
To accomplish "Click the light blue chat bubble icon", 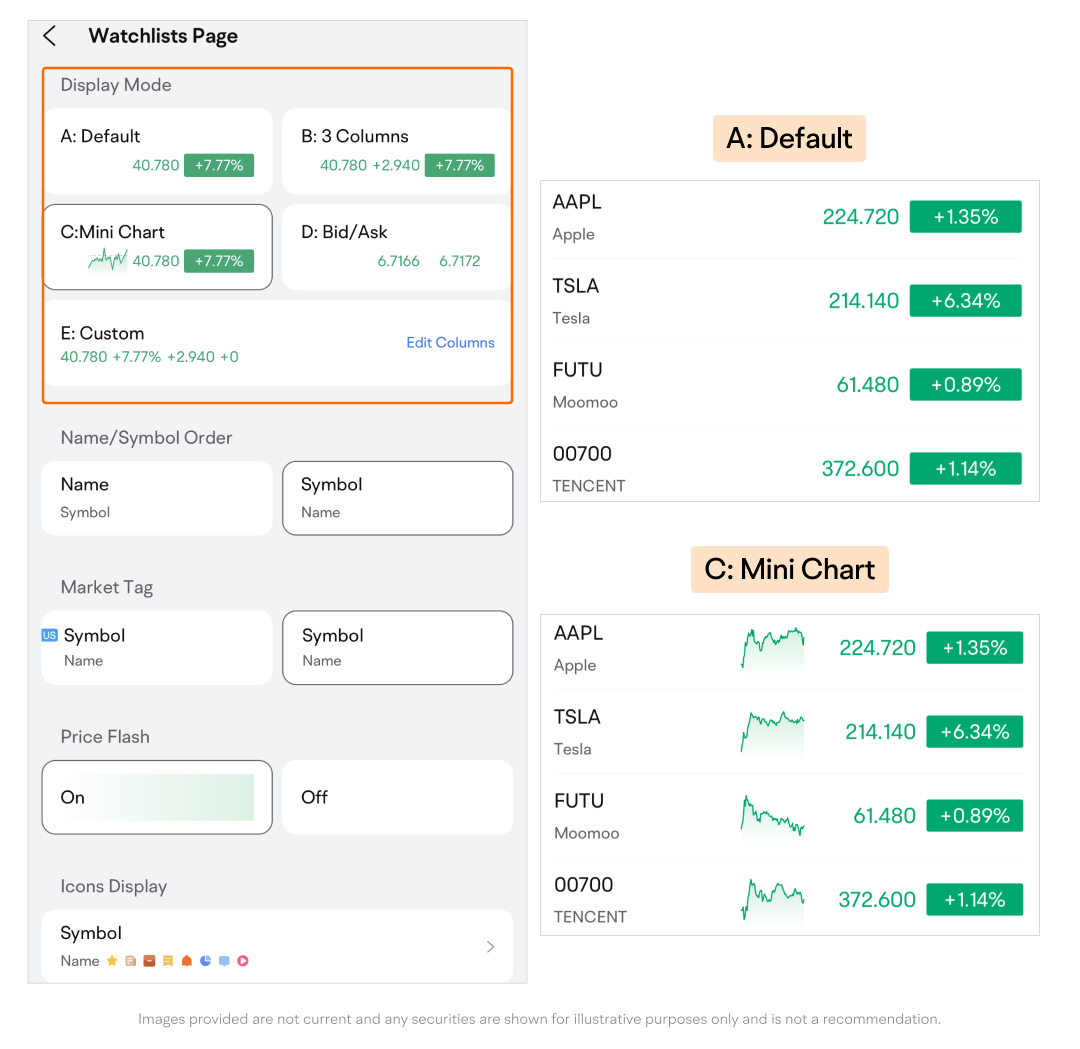I will (224, 961).
